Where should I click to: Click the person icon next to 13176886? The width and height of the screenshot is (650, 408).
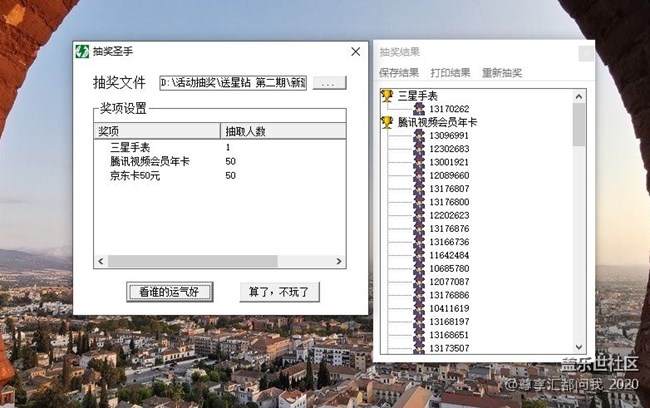pos(419,295)
